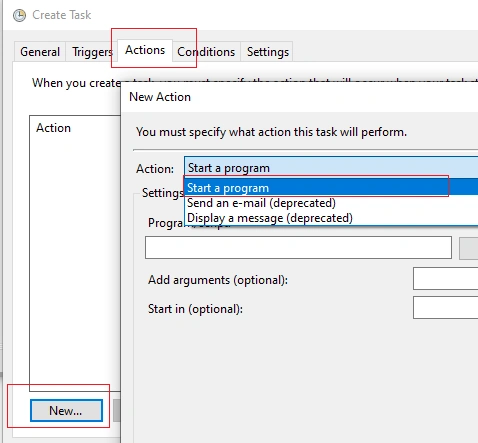This screenshot has height=443, width=478.
Task: Click the 'You must specify what action' text
Action: (x=271, y=132)
